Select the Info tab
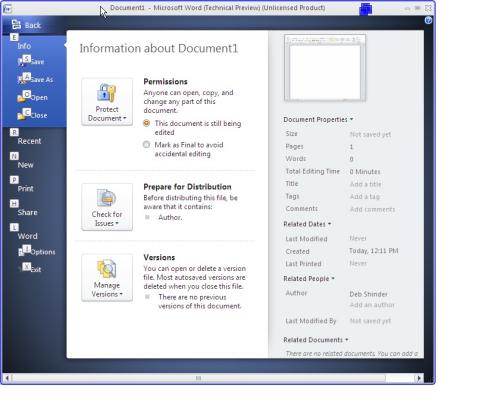Image resolution: width=500 pixels, height=407 pixels. coord(24,46)
